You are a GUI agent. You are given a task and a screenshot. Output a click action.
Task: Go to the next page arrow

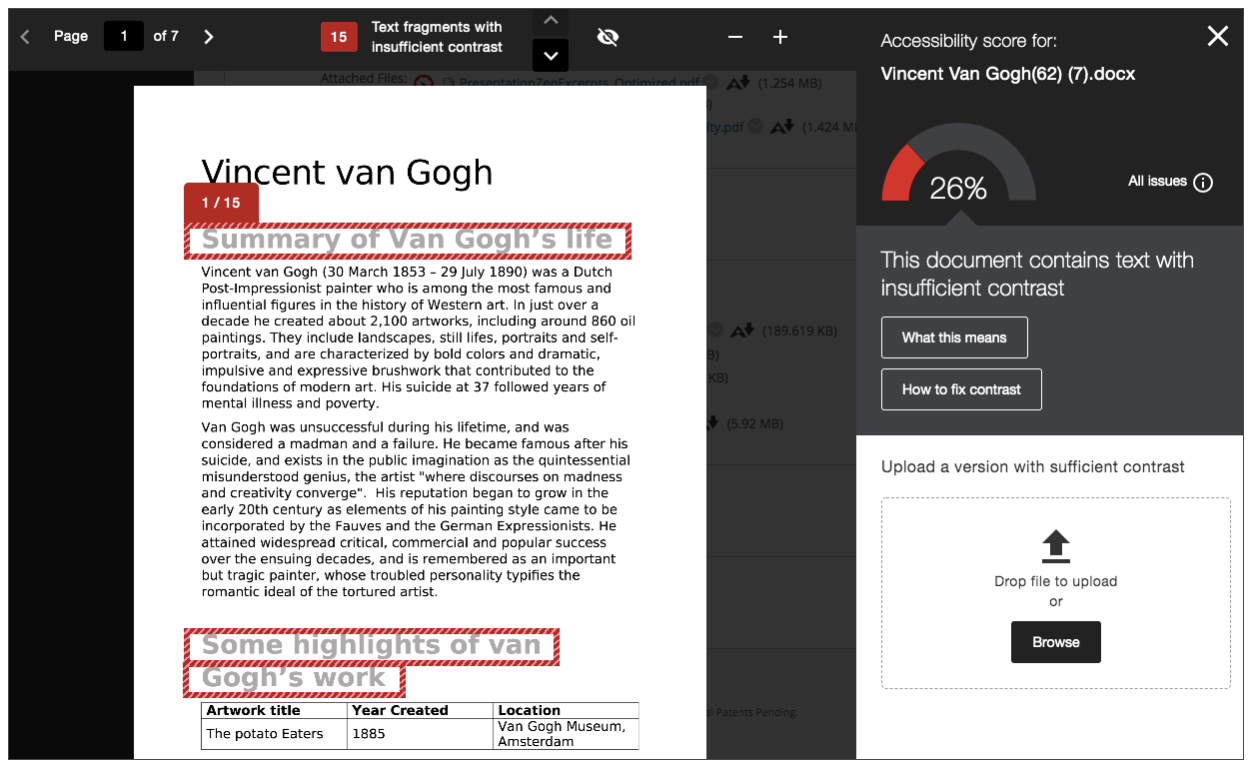[x=208, y=37]
